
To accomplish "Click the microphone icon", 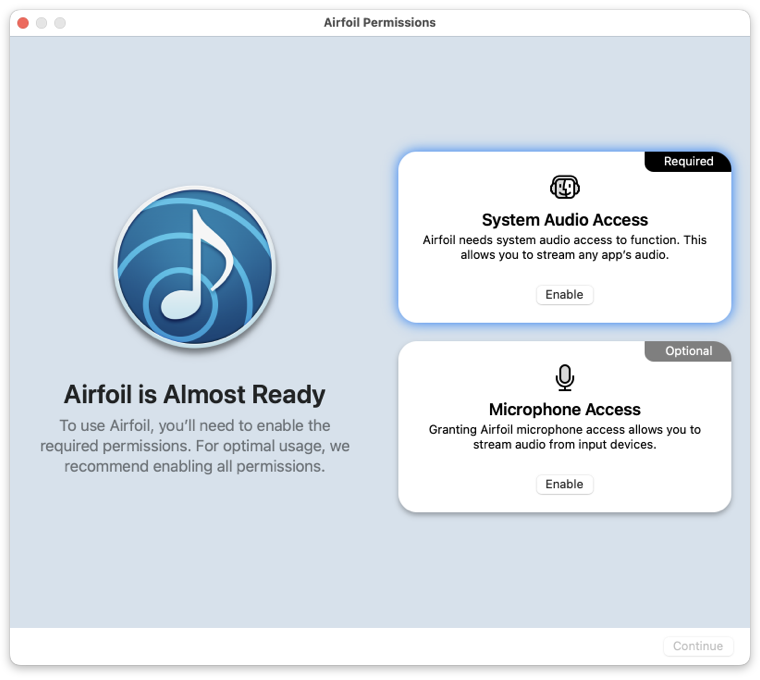I will click(565, 378).
